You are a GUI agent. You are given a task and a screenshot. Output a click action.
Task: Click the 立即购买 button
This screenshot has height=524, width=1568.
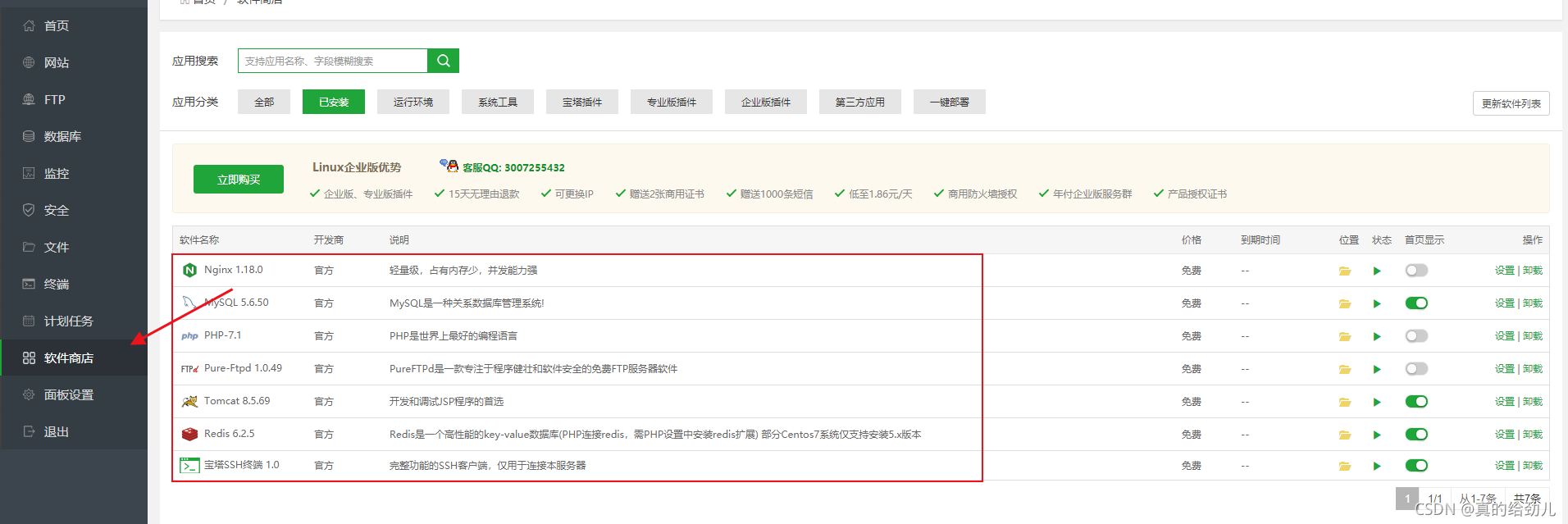pos(239,180)
